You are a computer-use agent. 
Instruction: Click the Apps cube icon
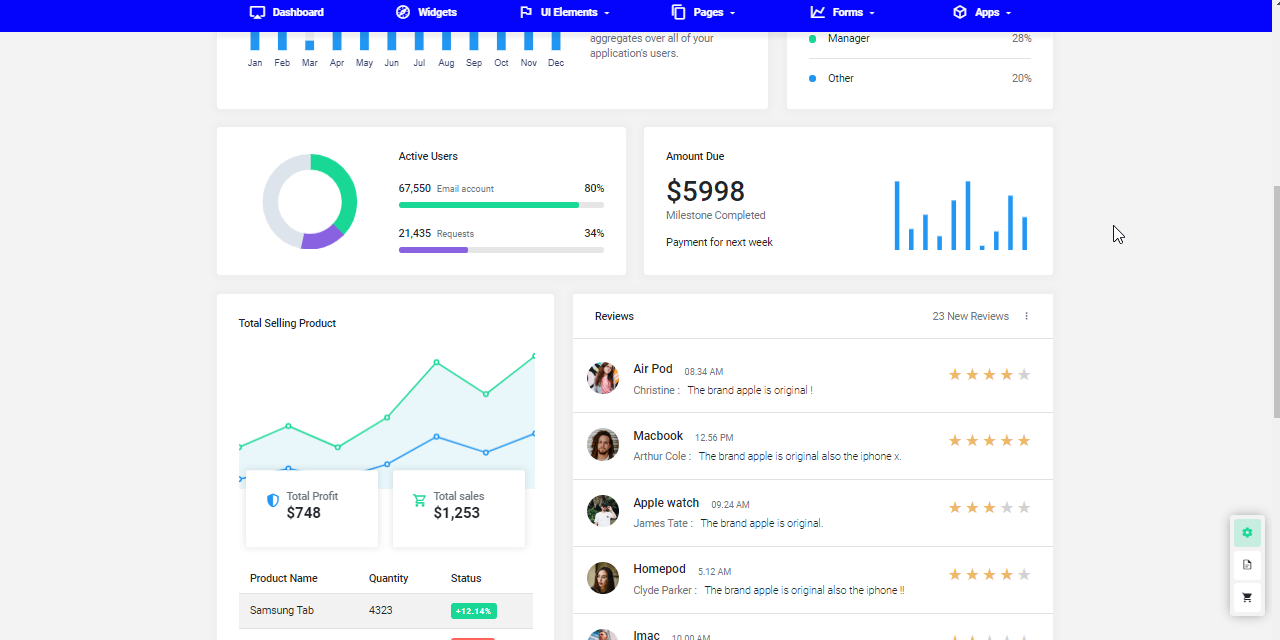pos(960,12)
